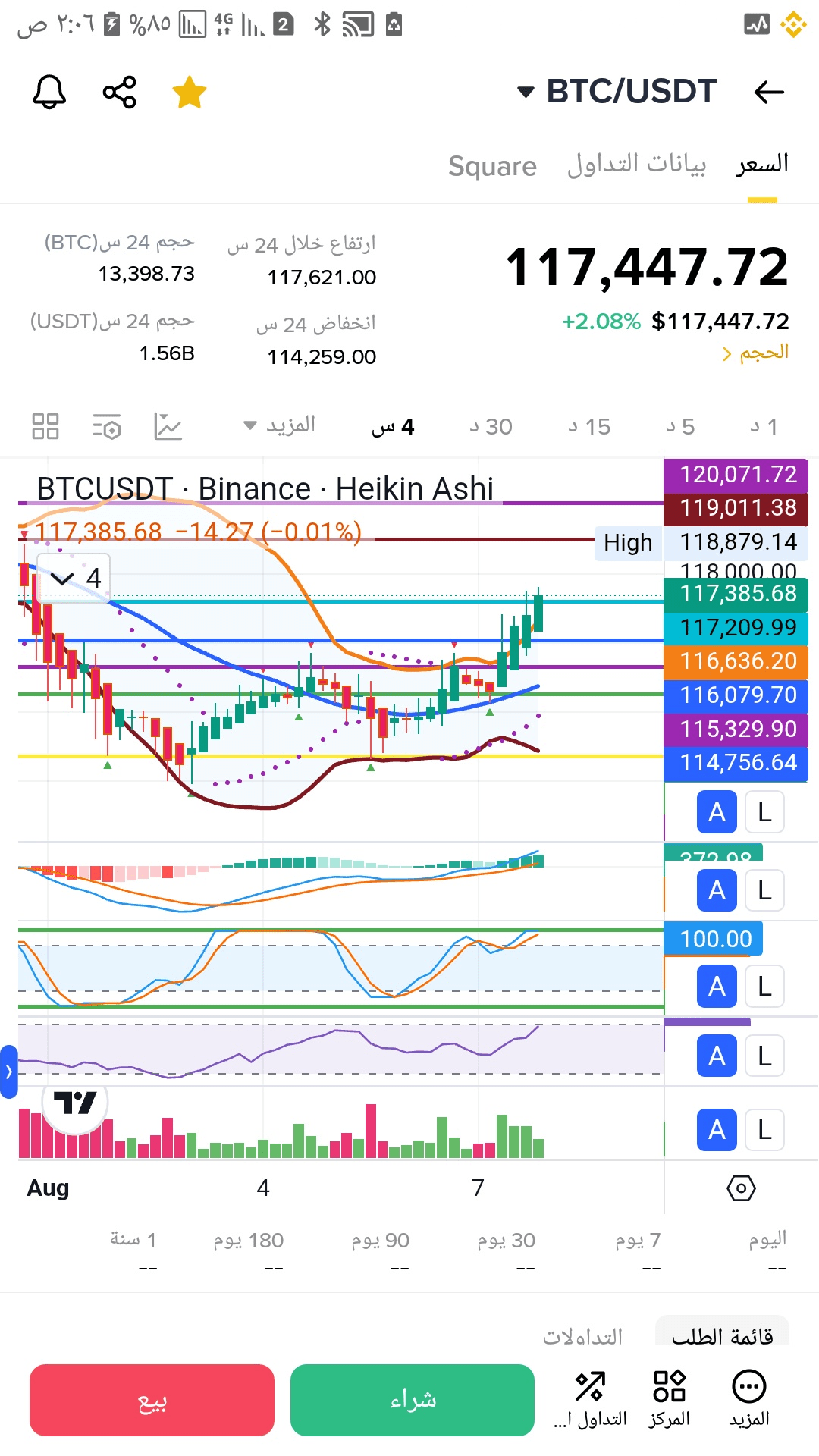This screenshot has width=819, height=1456.
Task: Toggle log scale L on volume pane
Action: pyautogui.click(x=764, y=1130)
